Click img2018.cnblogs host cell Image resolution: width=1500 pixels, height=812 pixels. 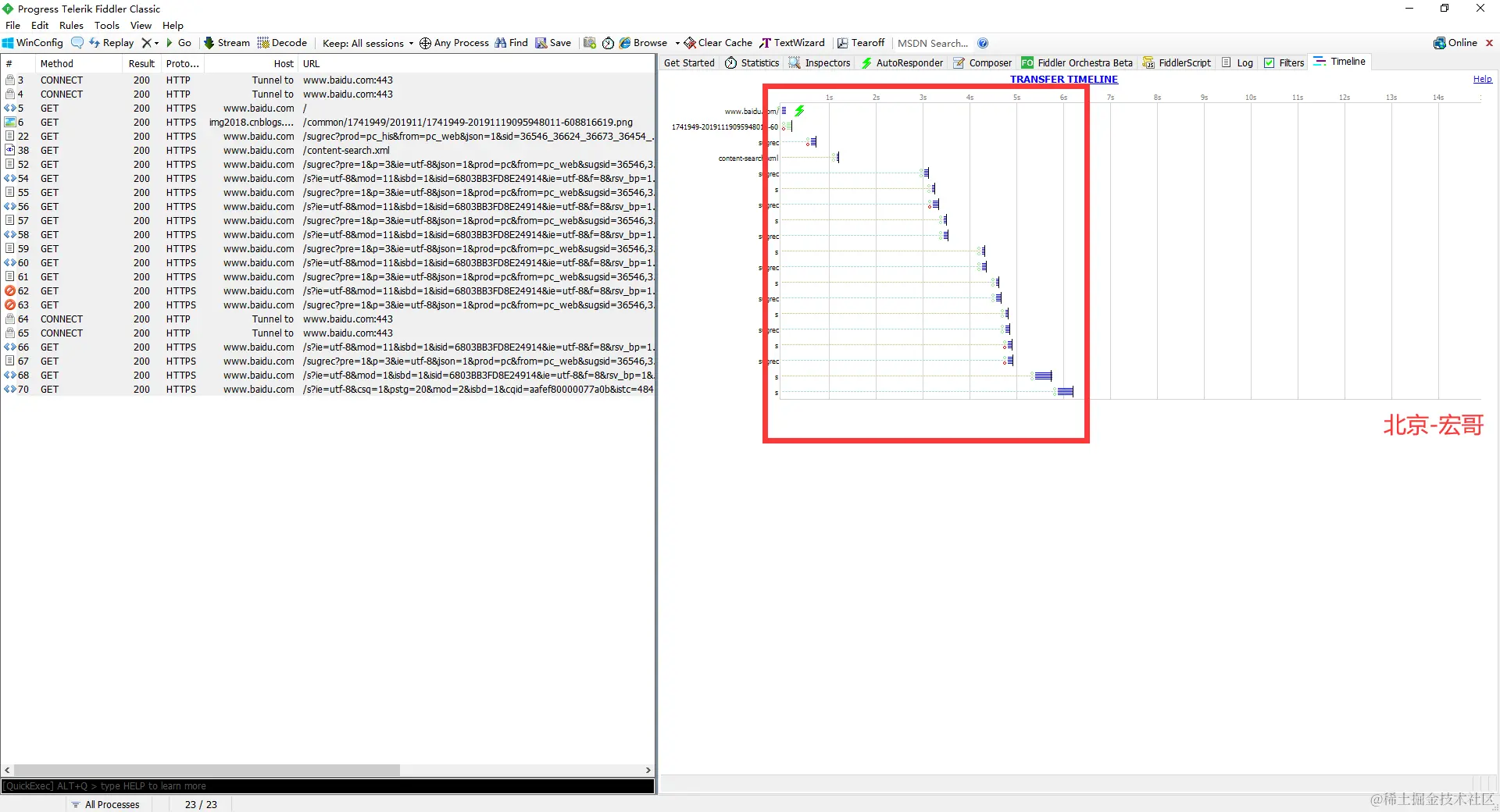pos(252,123)
